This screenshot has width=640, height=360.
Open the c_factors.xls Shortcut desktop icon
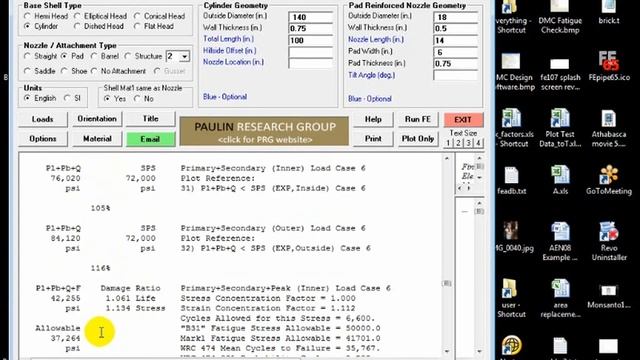513,128
